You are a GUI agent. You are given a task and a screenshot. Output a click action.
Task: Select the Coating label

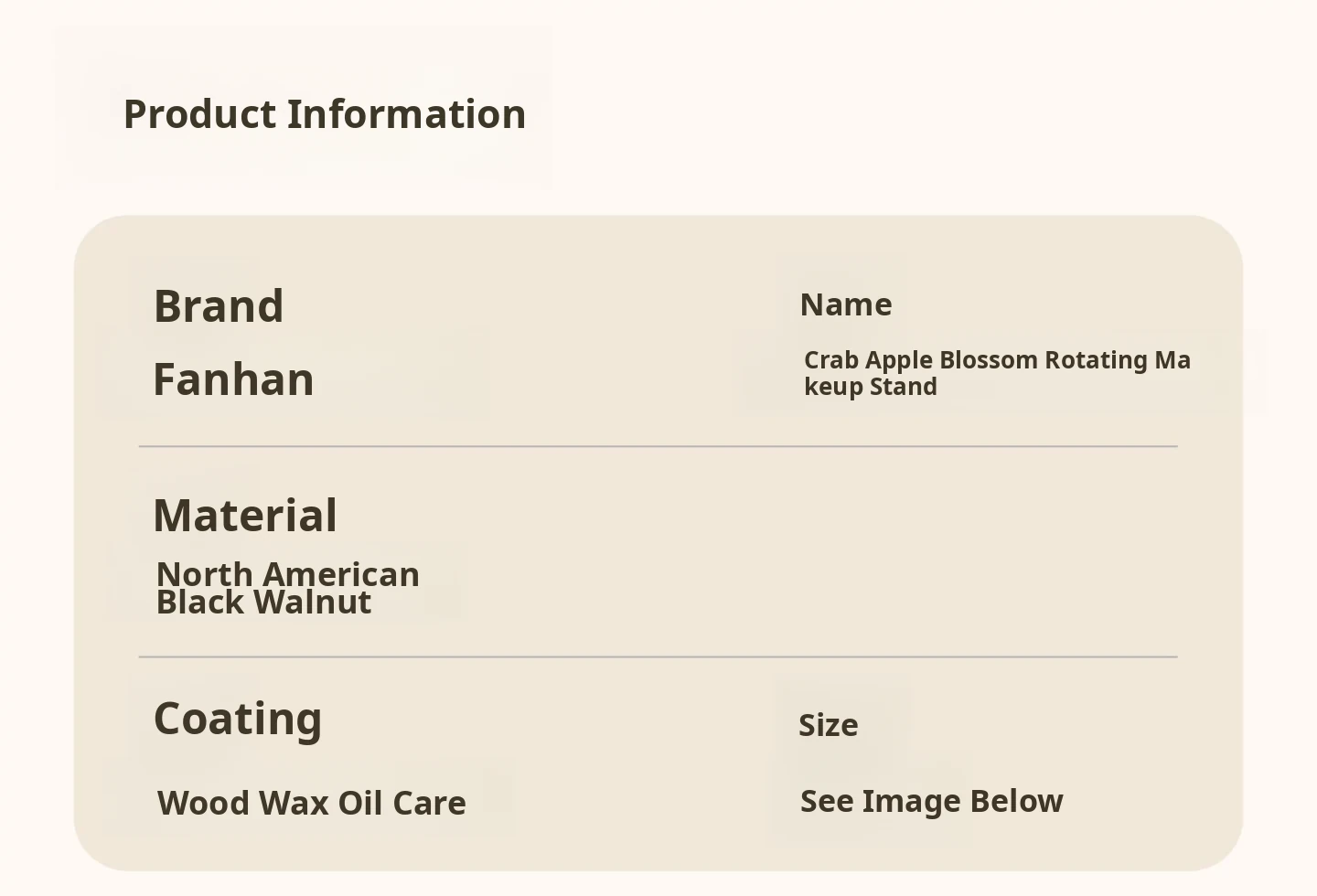pos(238,719)
